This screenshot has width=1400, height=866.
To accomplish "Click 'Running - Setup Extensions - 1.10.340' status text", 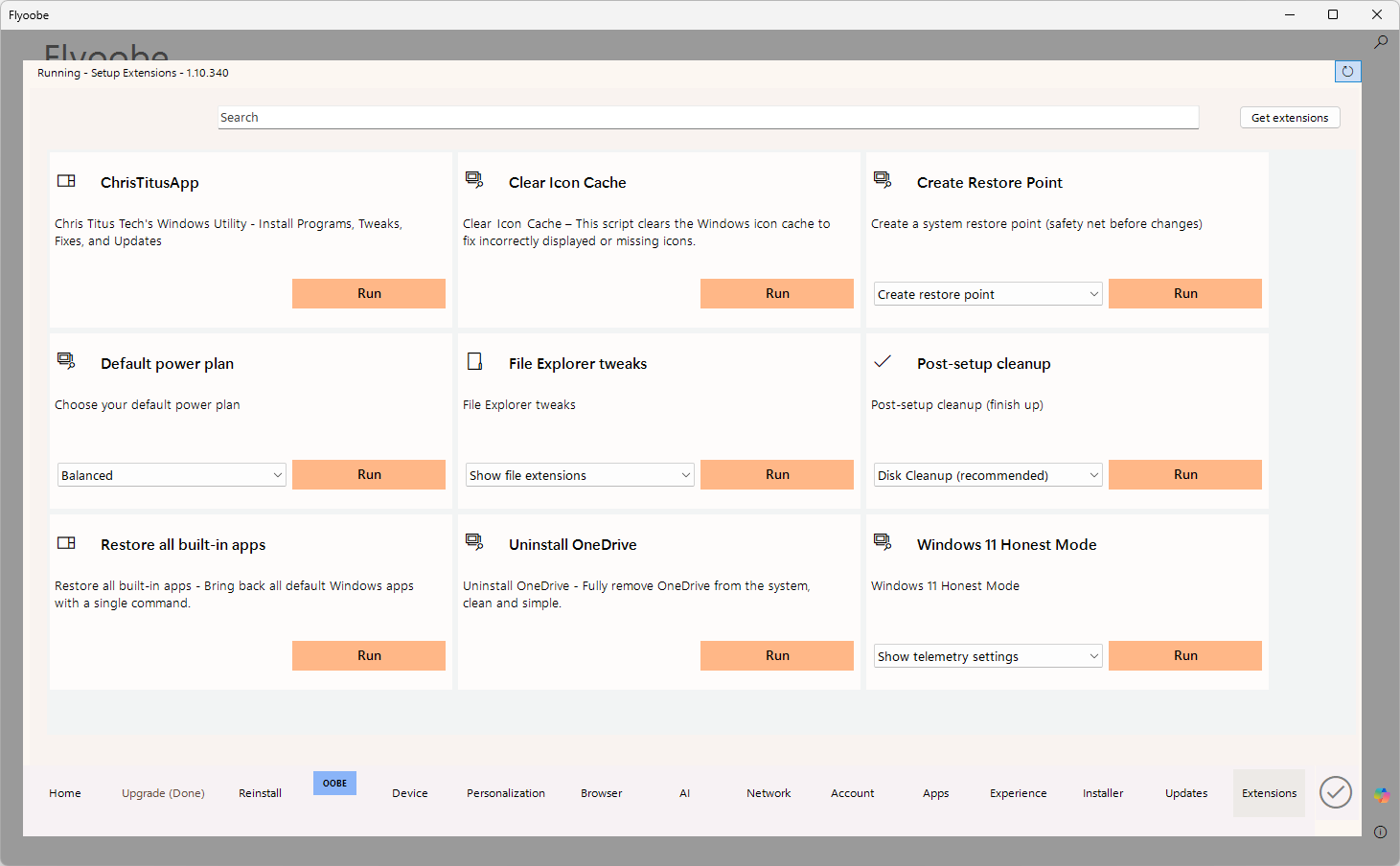I will (x=133, y=73).
